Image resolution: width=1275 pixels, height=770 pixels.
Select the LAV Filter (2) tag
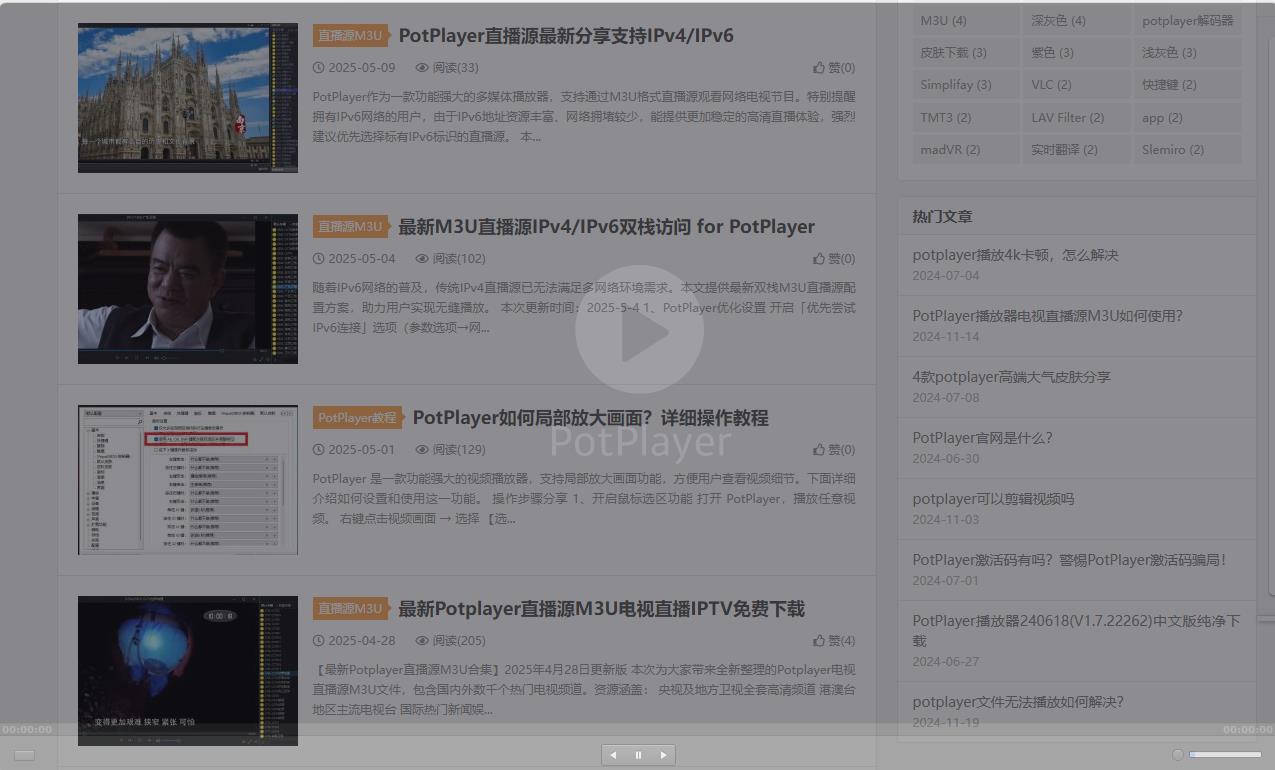(x=1076, y=118)
